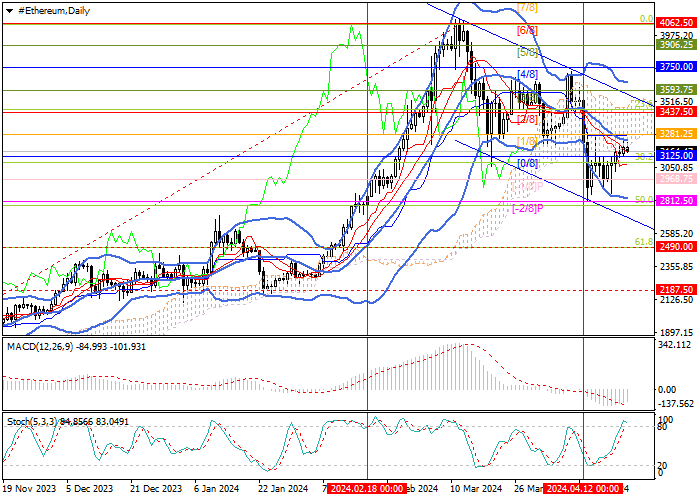Click the 1897.15 axis value
Viewport: 700px width, 500px height.
tap(676, 333)
